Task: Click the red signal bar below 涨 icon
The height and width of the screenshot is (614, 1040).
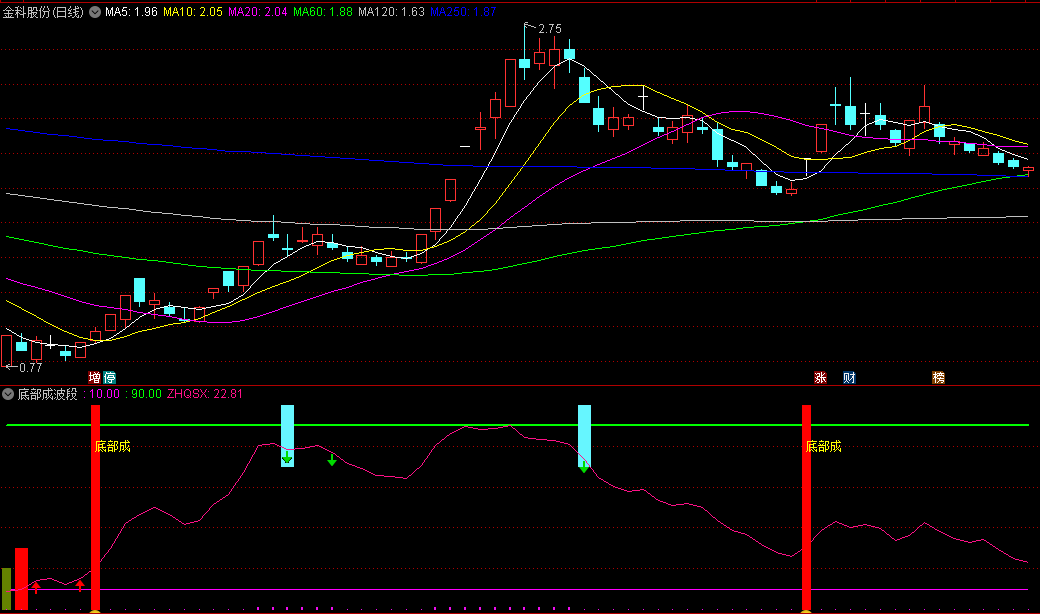Action: (807, 507)
